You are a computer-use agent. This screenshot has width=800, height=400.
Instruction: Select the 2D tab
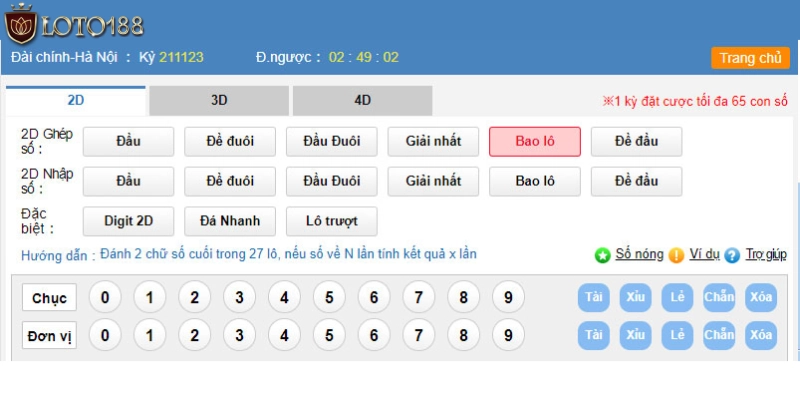76,100
